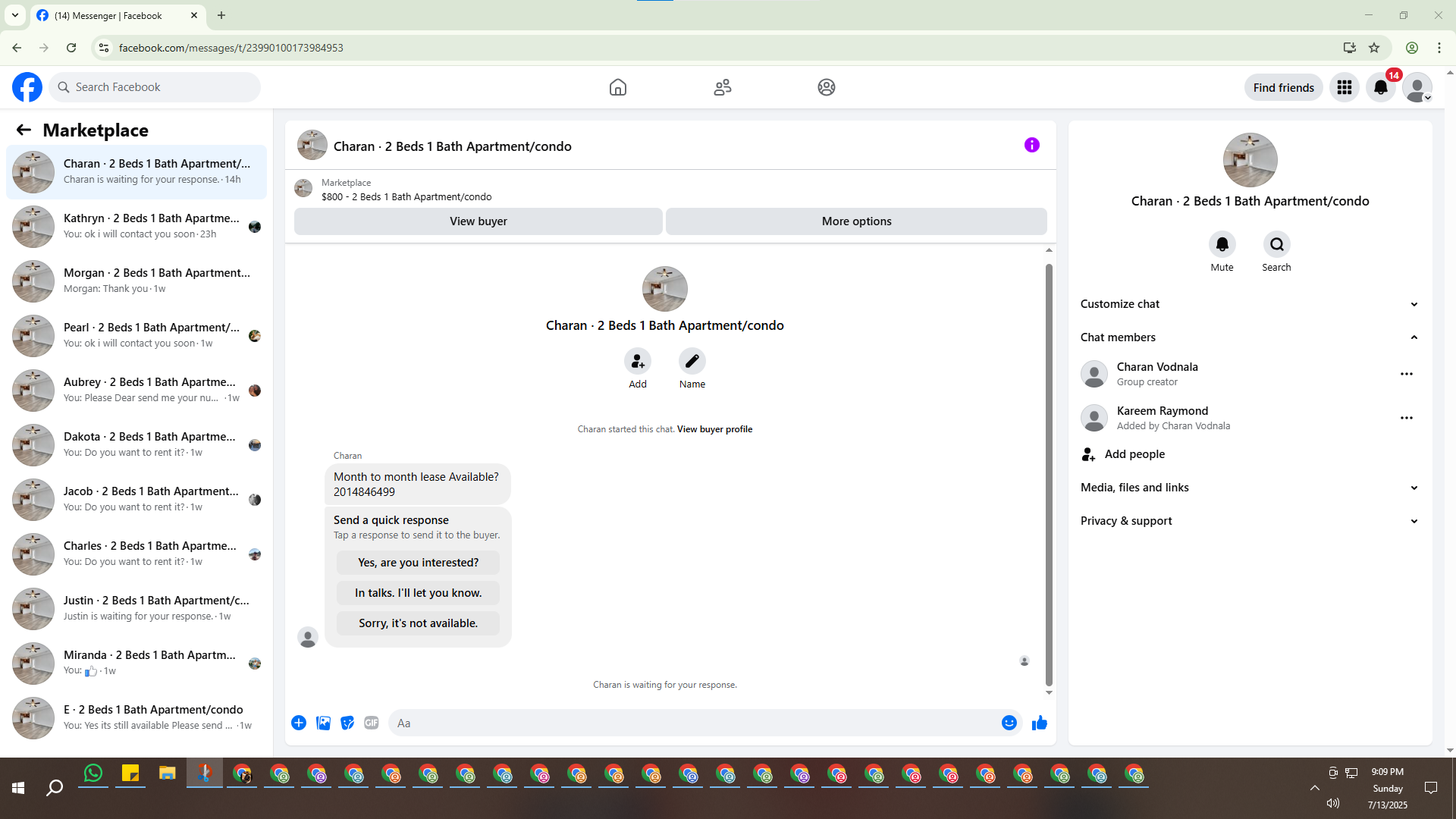Open the sticker picker icon

(347, 723)
